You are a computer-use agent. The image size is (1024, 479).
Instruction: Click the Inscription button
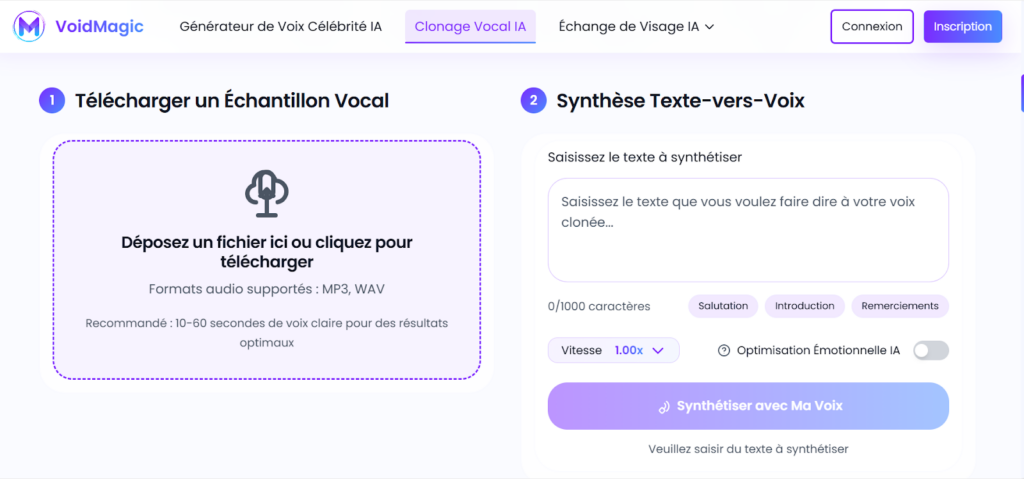962,26
